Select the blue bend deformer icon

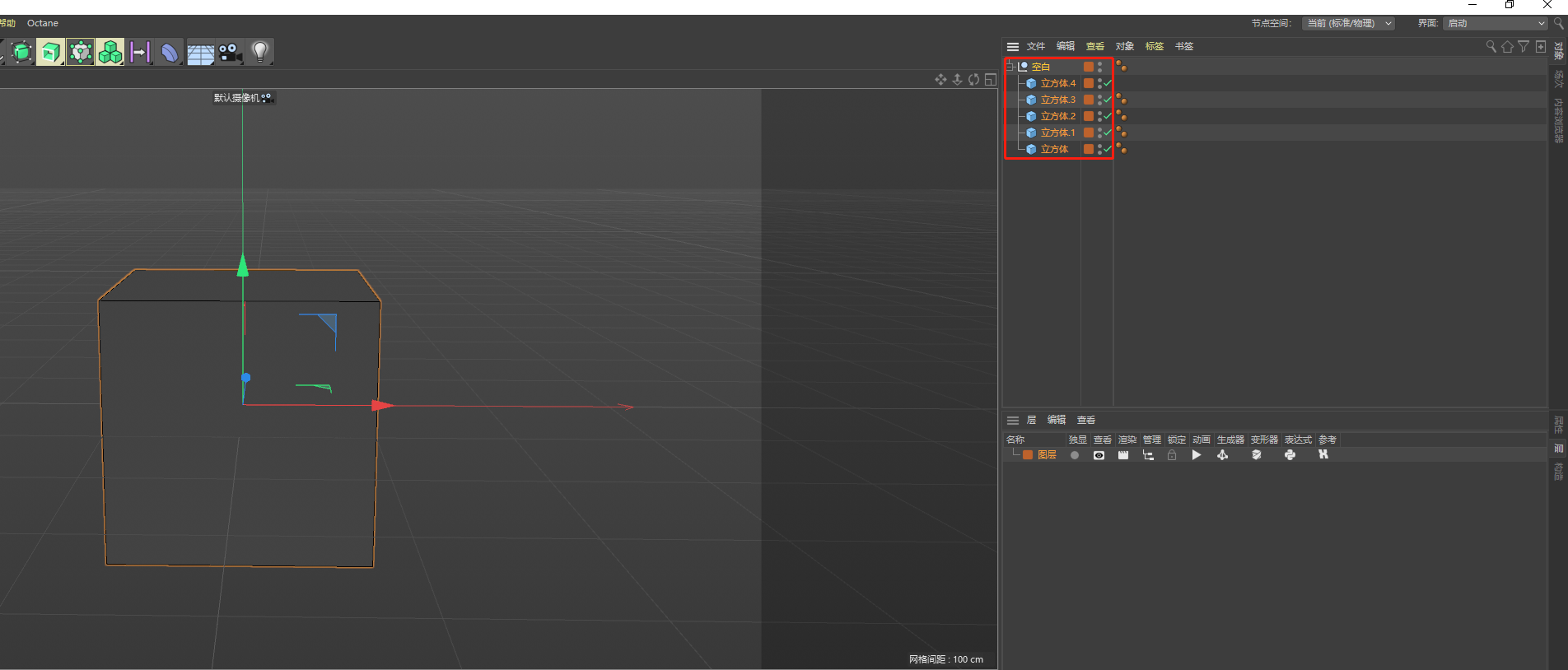(x=170, y=52)
